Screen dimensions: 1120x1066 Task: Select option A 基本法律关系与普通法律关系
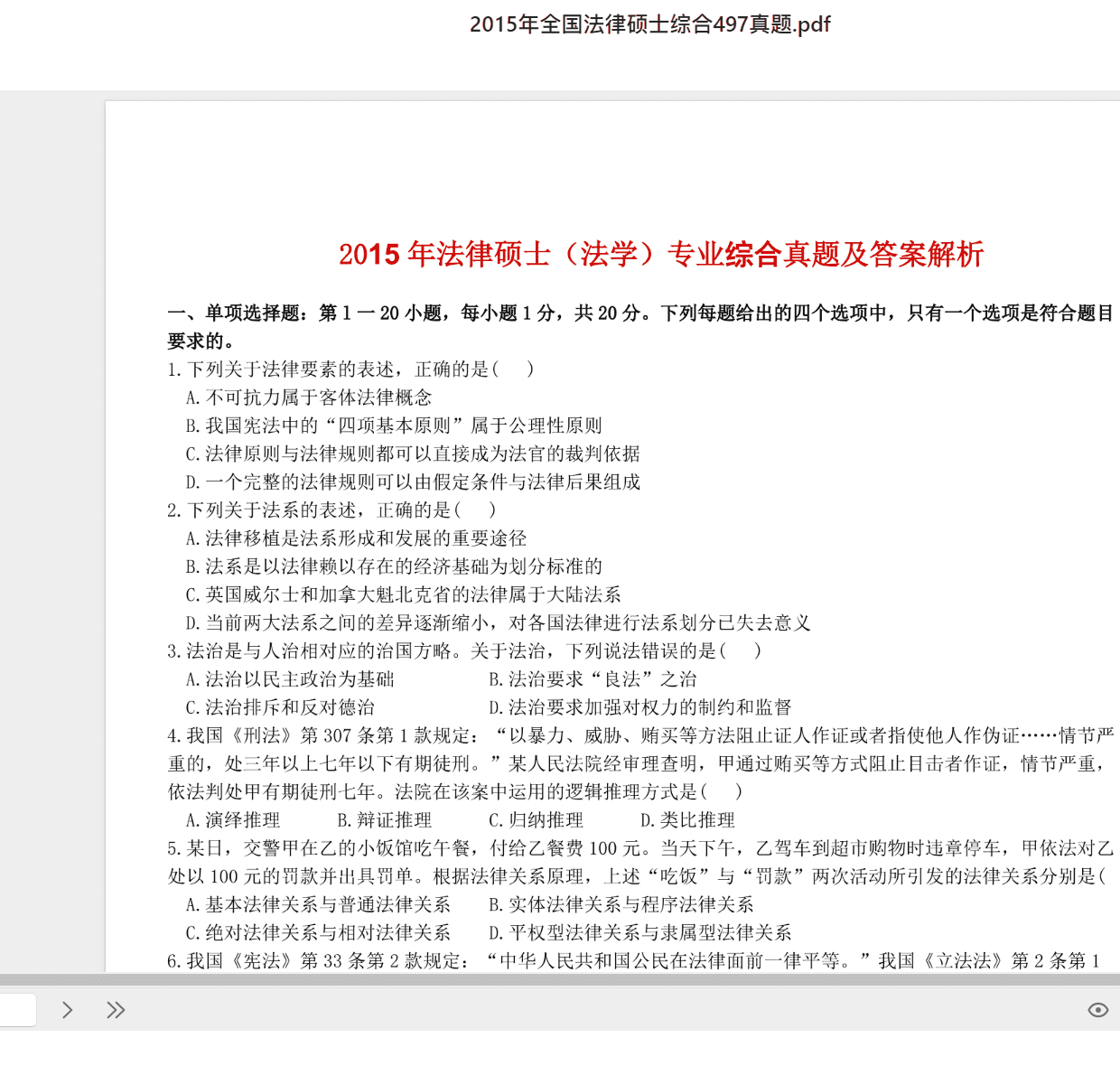(318, 904)
